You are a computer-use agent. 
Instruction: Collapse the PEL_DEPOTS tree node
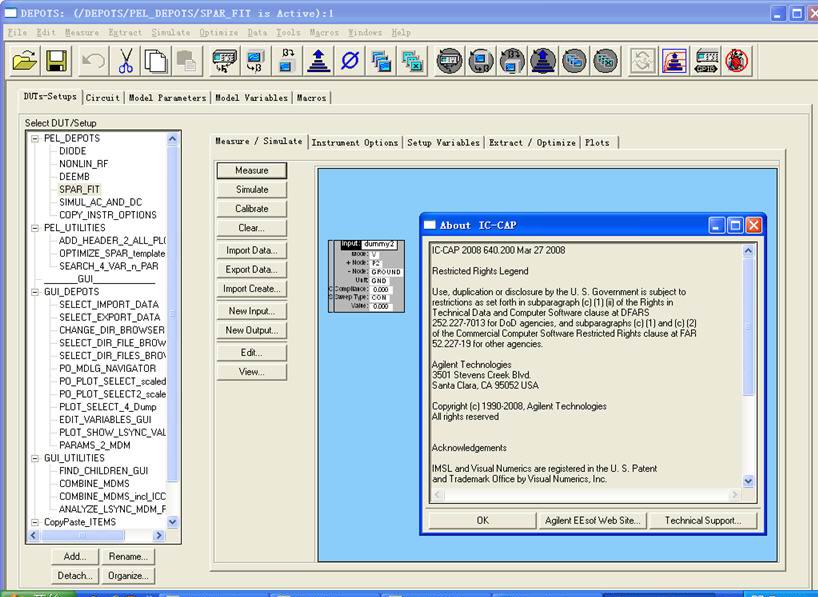pos(35,138)
